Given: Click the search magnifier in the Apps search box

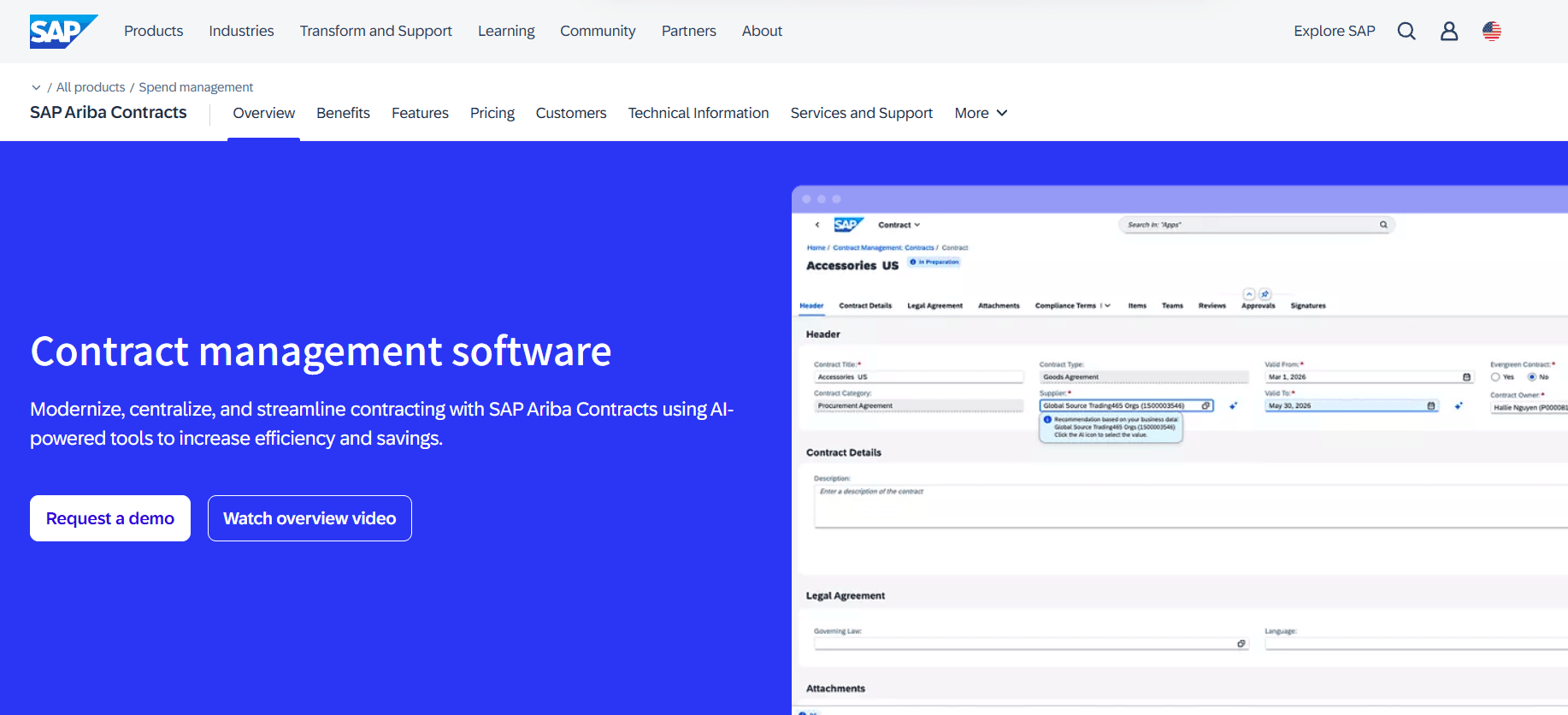Looking at the screenshot, I should tap(1383, 225).
